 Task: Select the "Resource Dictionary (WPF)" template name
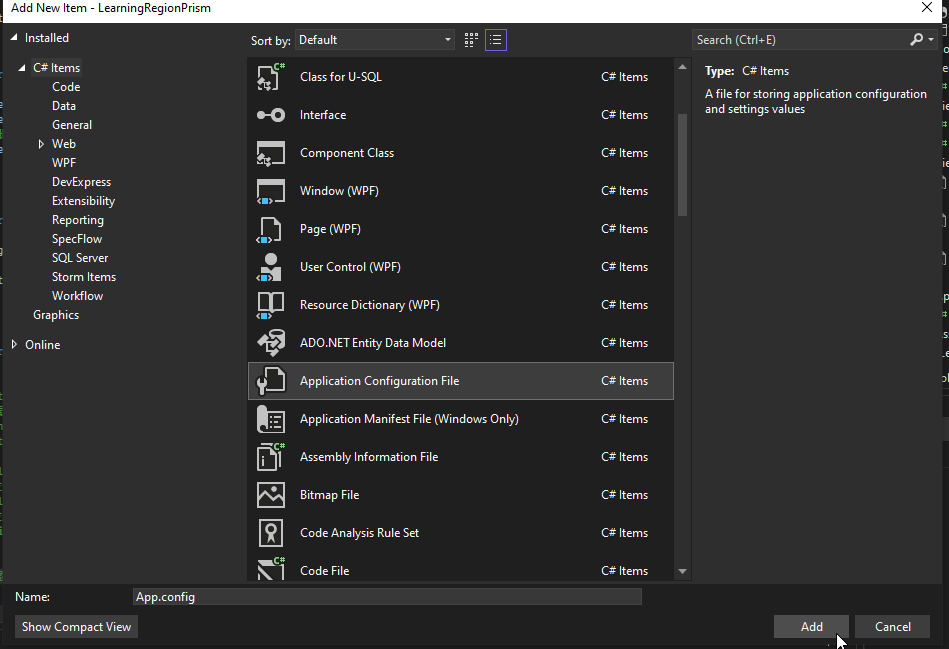coord(370,305)
